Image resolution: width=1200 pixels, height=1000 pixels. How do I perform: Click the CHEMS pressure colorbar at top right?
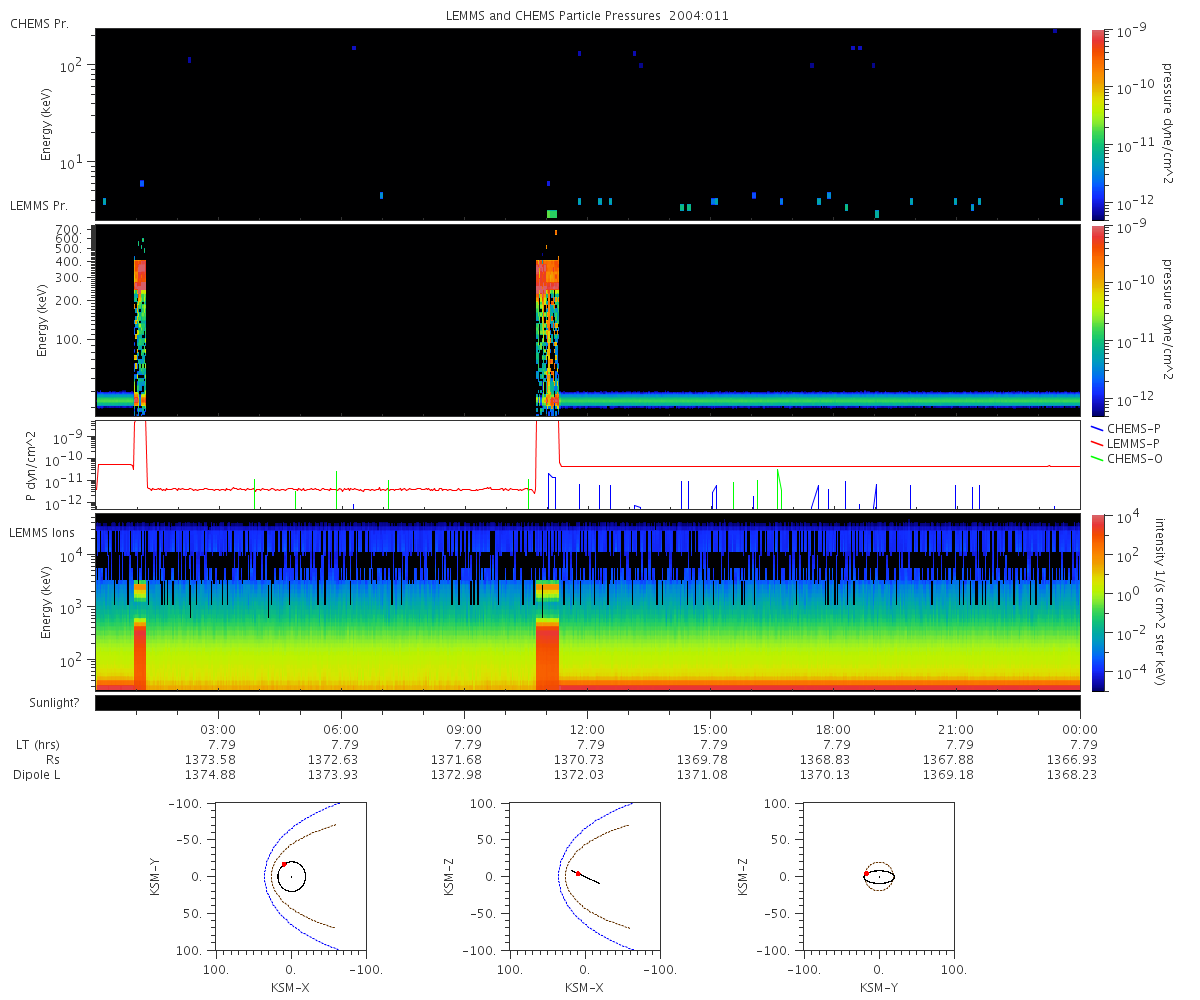(1098, 123)
